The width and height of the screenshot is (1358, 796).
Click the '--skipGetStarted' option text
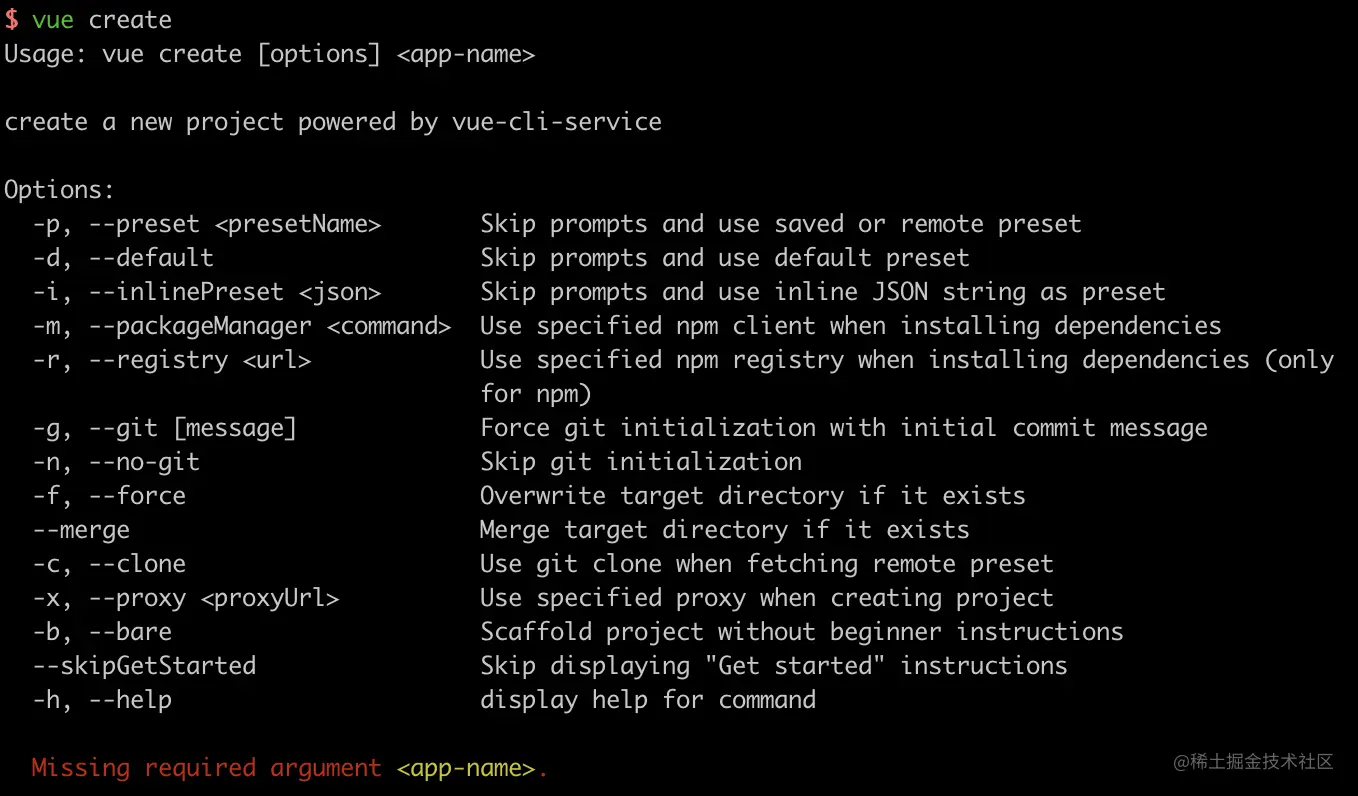pyautogui.click(x=144, y=666)
